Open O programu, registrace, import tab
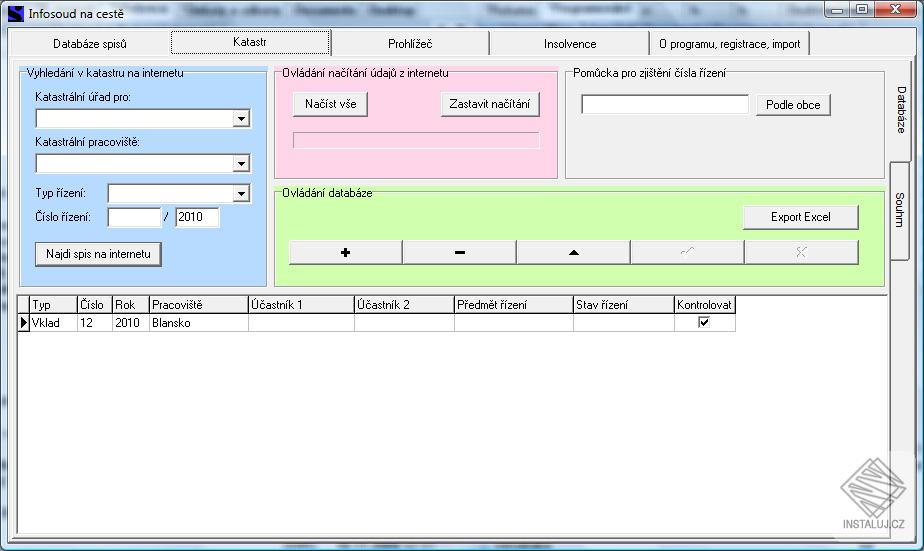Screen dimensions: 924x551 point(730,44)
